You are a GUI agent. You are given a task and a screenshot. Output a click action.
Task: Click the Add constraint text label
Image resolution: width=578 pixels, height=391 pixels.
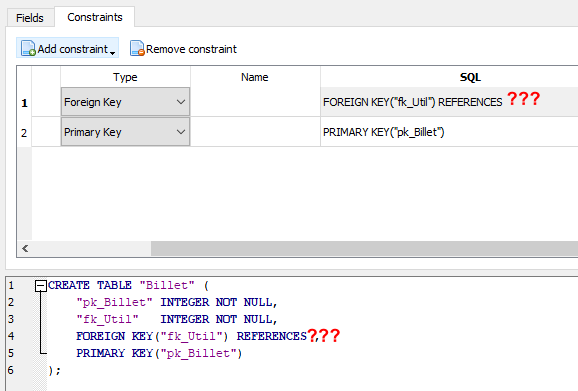coord(73,49)
